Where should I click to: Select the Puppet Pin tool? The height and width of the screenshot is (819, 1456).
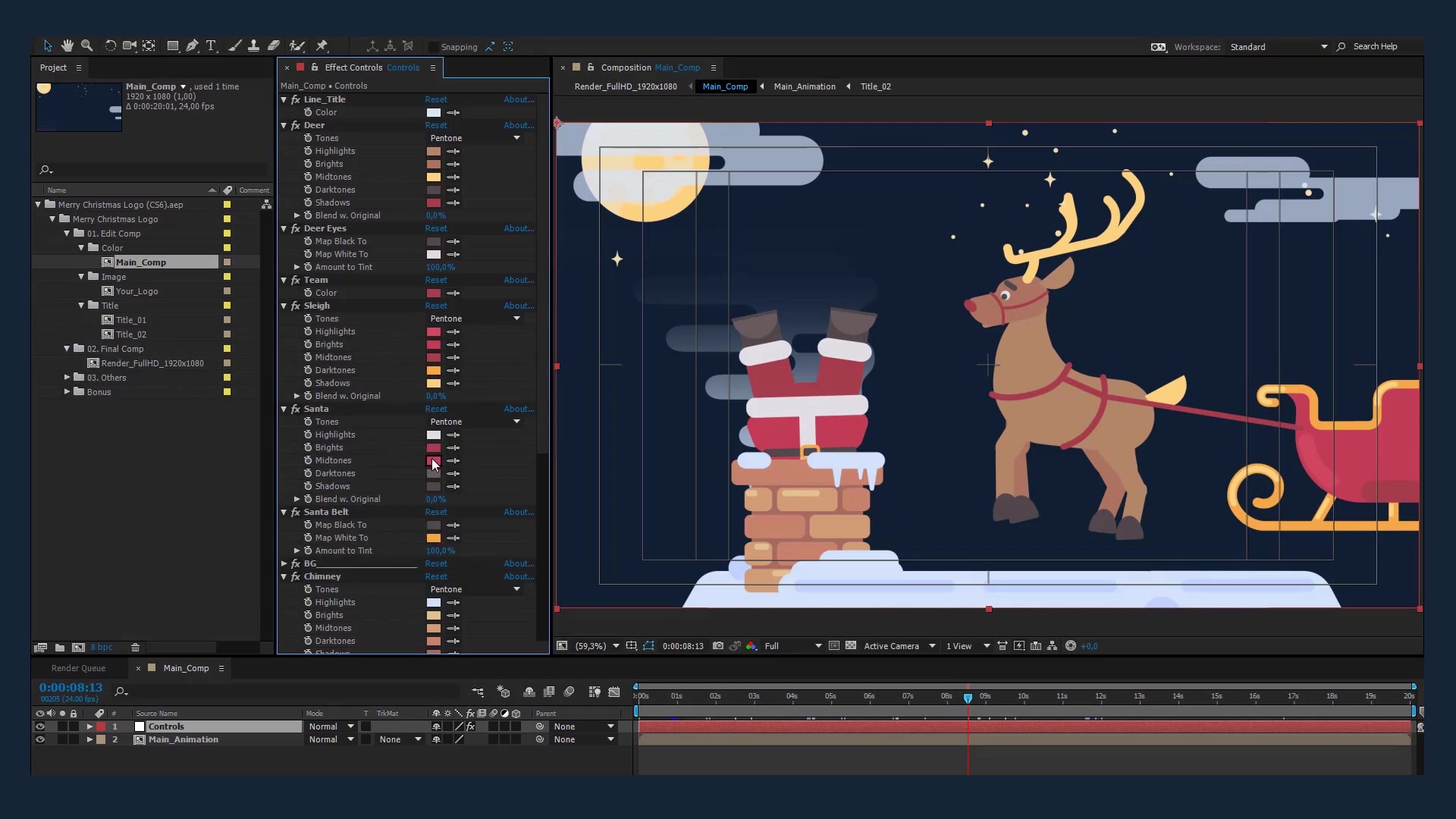point(322,46)
